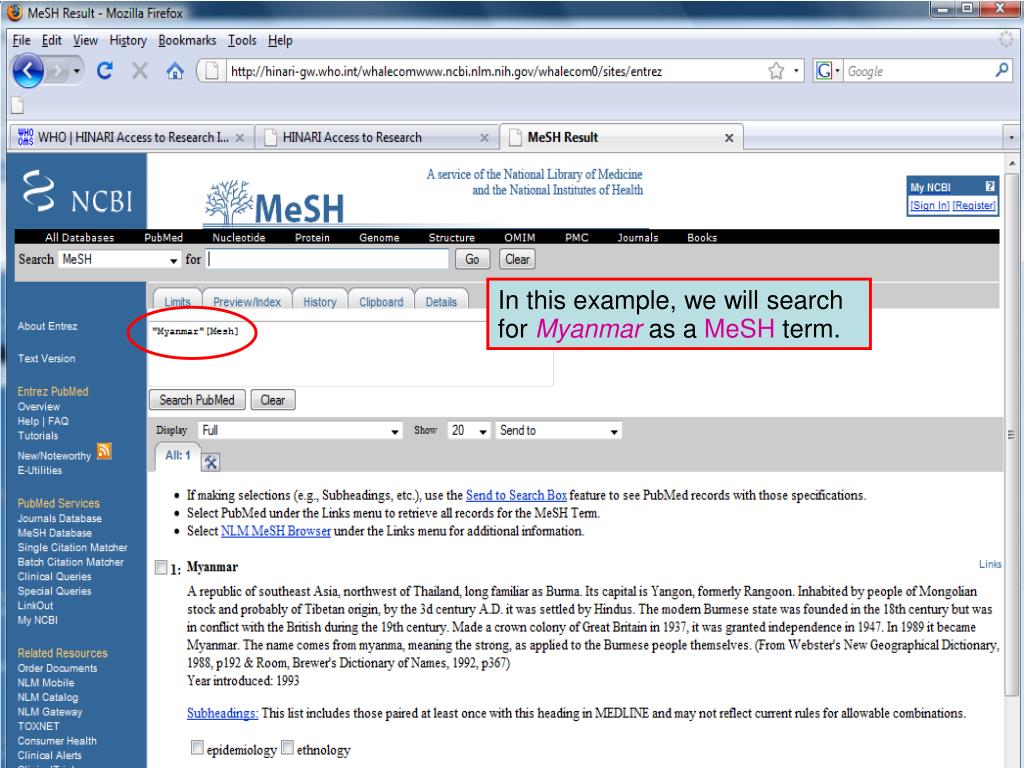
Task: Click Clear button below the query box
Action: coord(273,400)
